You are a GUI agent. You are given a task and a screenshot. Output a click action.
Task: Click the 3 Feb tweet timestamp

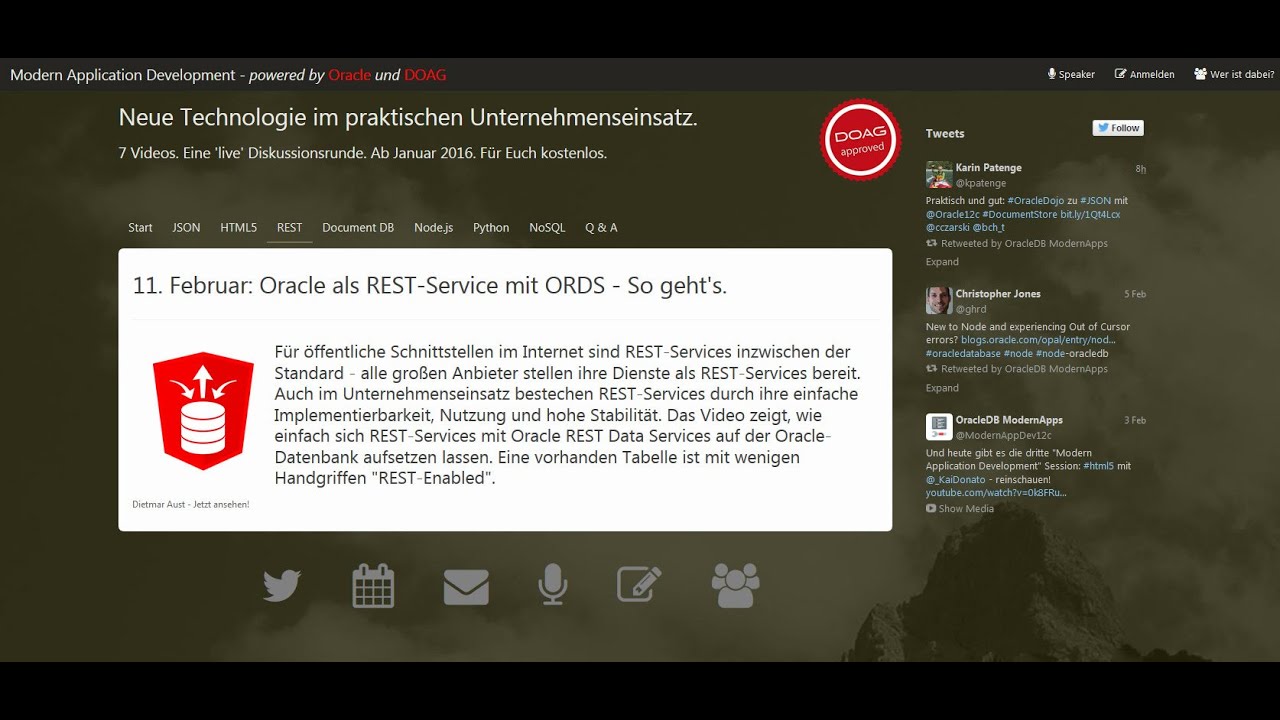pos(1135,420)
